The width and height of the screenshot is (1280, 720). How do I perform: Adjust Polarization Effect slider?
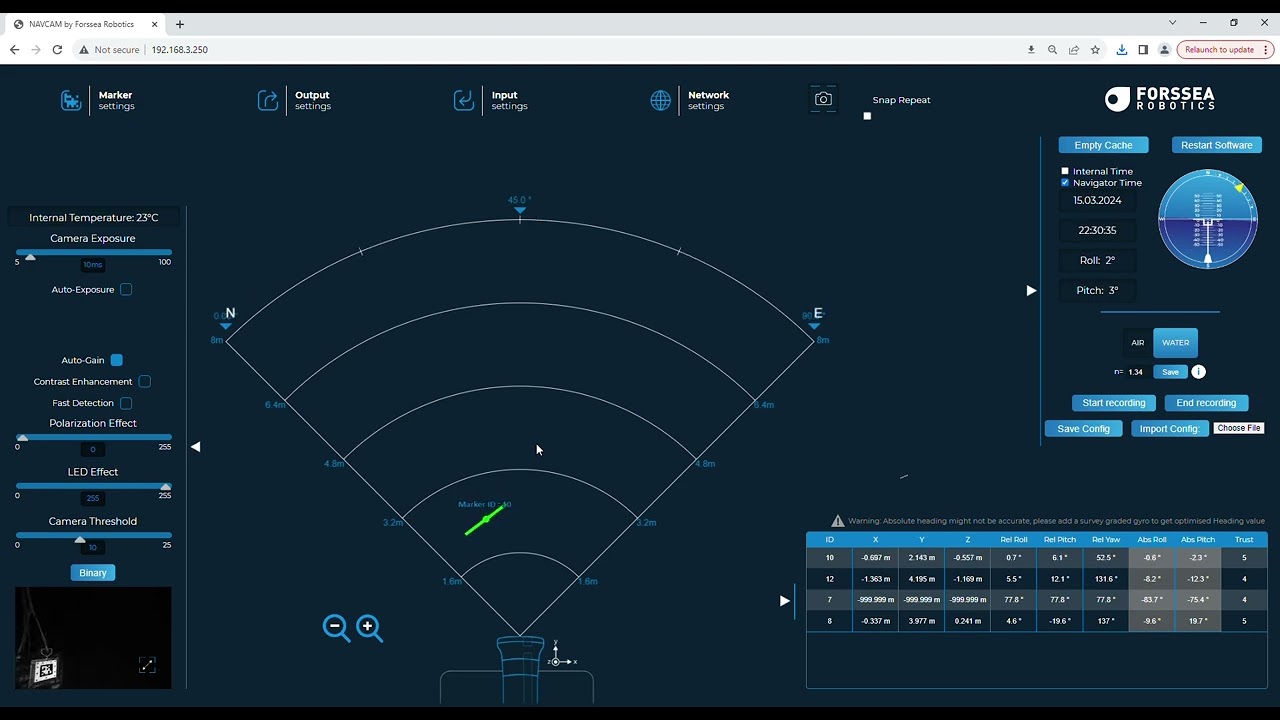click(x=93, y=438)
